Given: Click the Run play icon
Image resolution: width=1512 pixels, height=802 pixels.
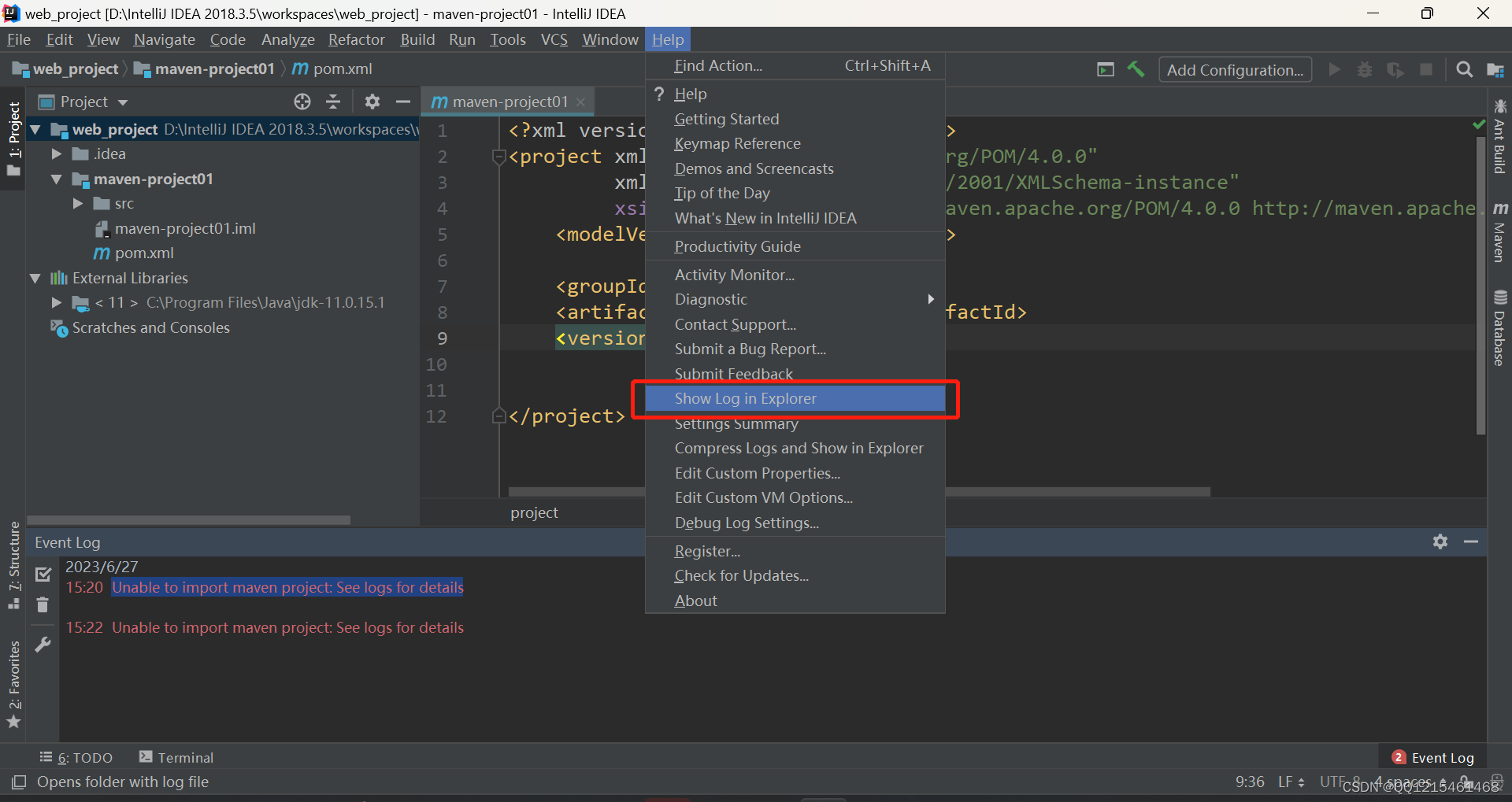Looking at the screenshot, I should click(1334, 69).
